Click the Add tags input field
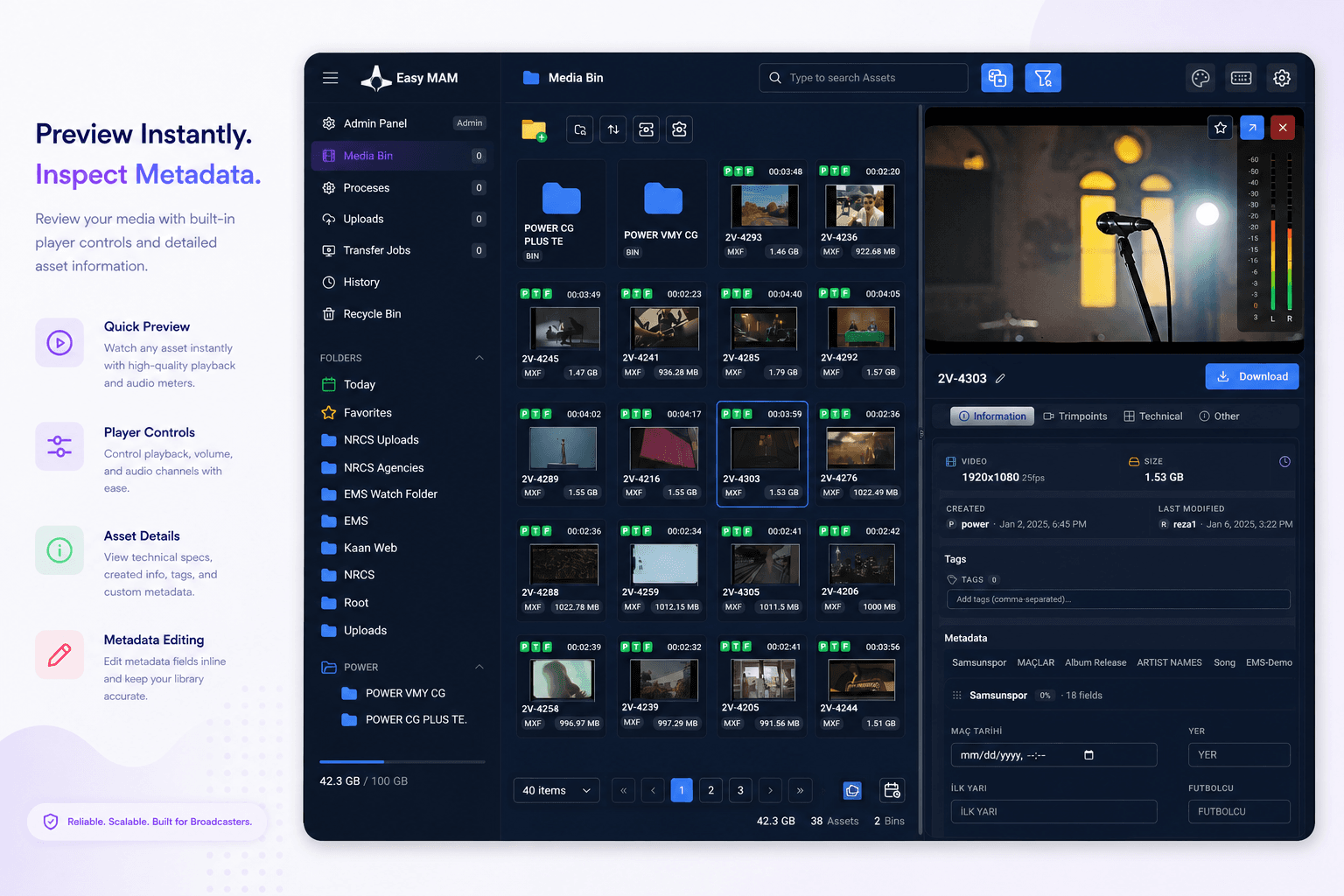1344x896 pixels. tap(1118, 599)
